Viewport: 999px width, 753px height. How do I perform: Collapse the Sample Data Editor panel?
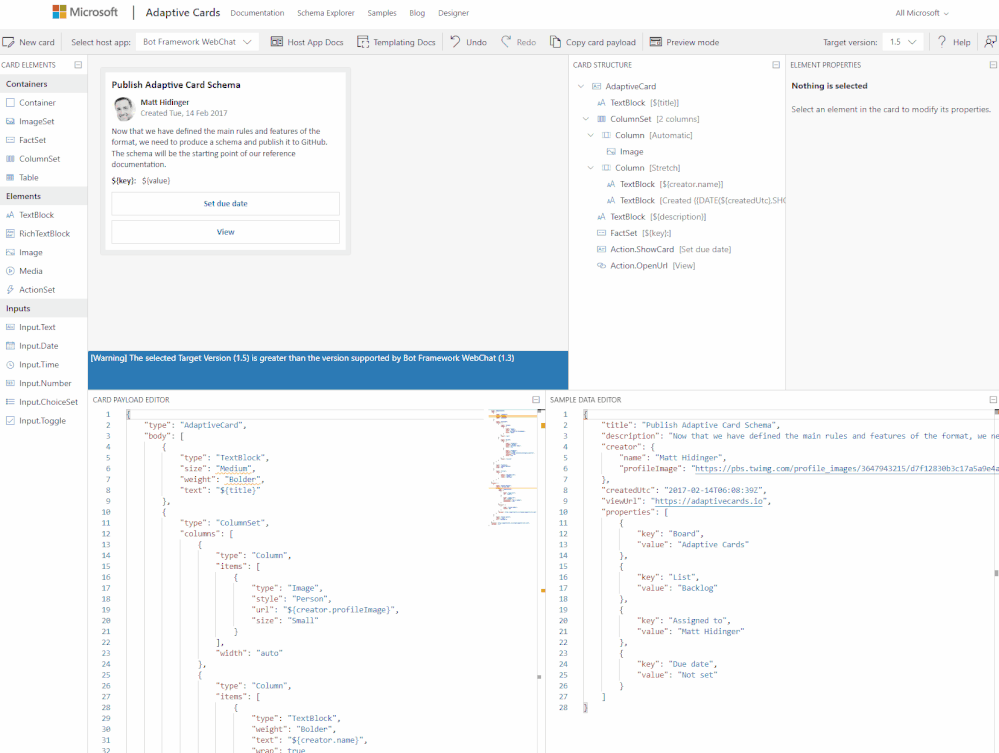(x=993, y=399)
